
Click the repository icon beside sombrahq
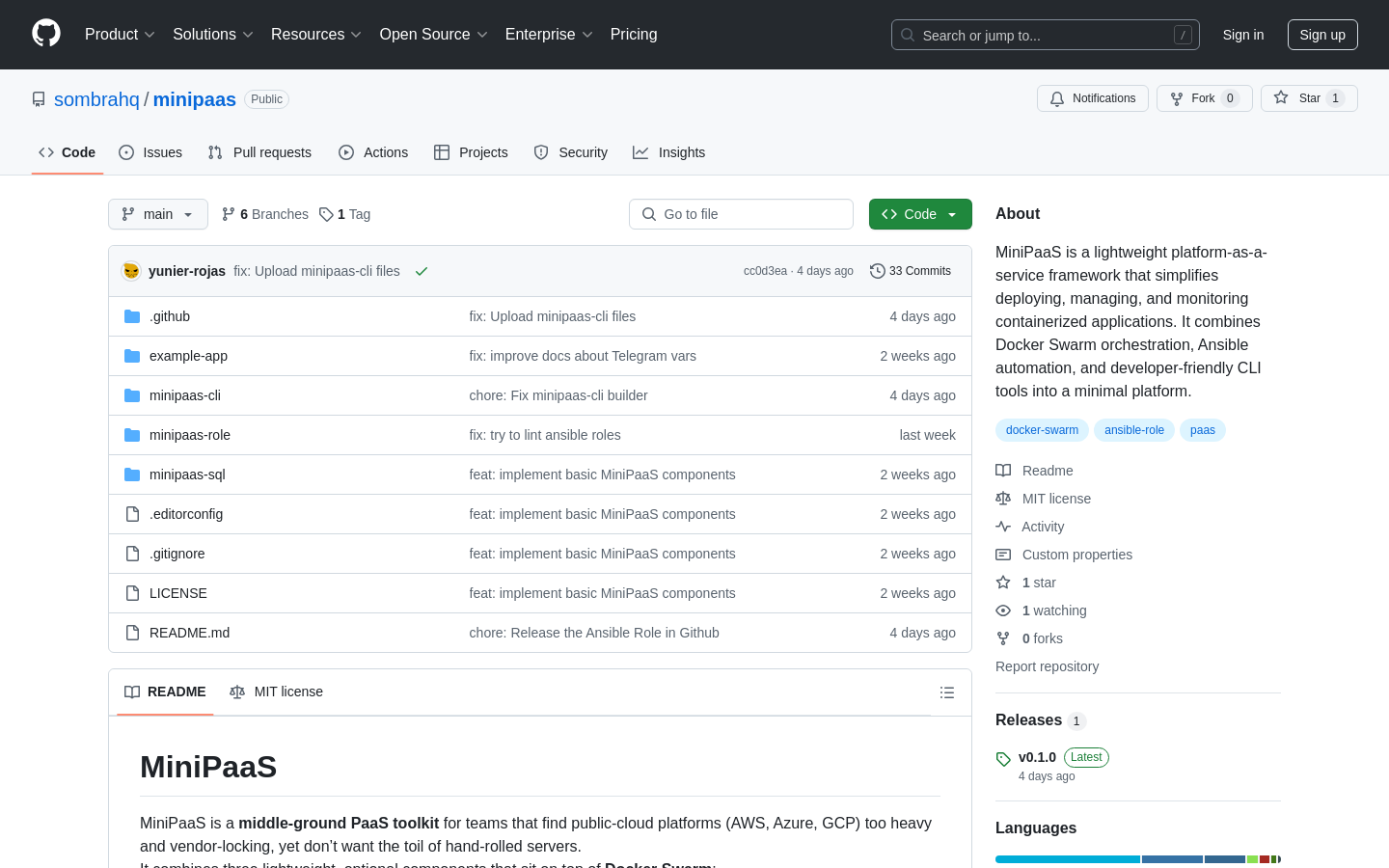tap(39, 99)
